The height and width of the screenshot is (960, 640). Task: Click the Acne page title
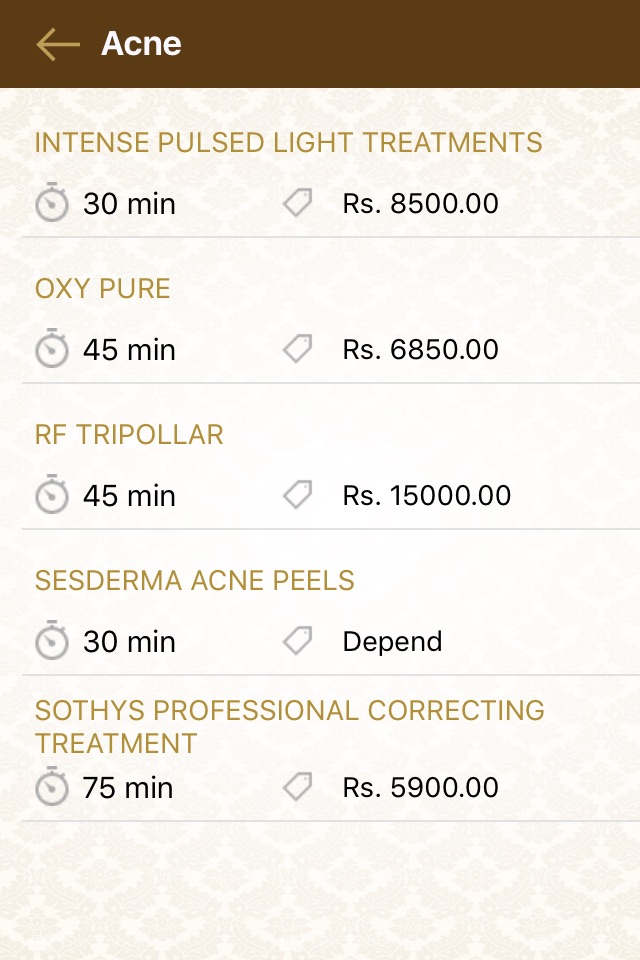point(141,44)
